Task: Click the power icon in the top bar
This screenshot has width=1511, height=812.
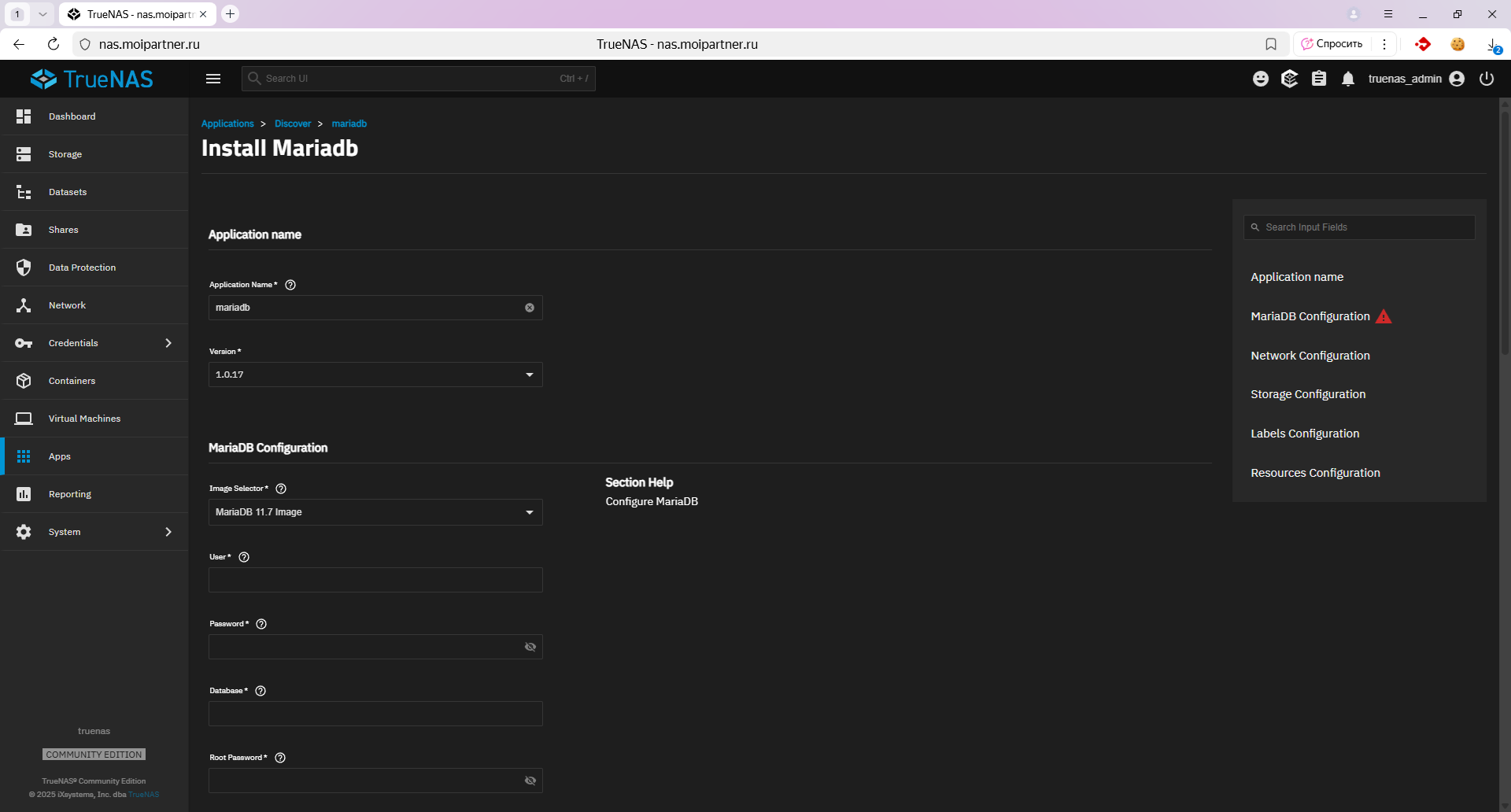Action: click(1486, 79)
